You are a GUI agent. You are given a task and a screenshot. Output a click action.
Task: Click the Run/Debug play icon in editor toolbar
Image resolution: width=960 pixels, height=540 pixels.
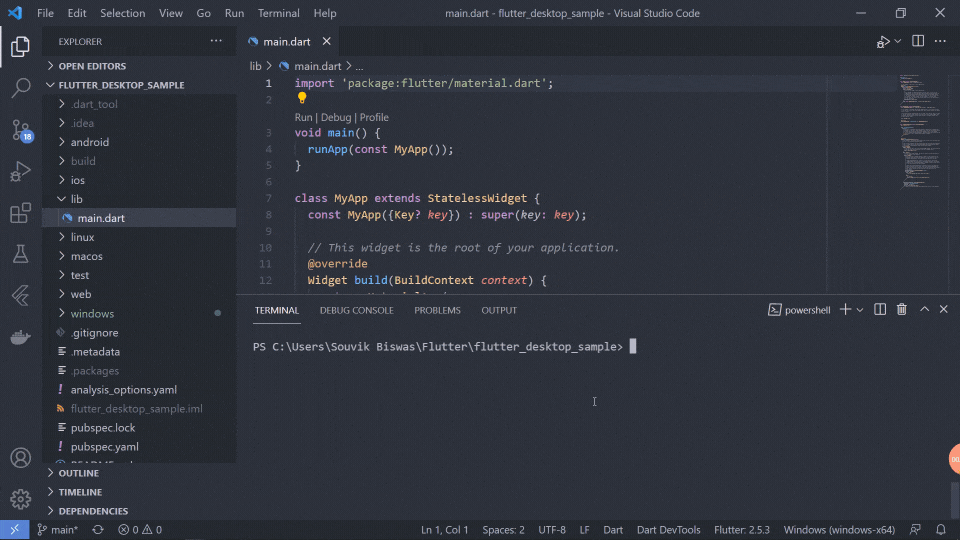tap(883, 42)
